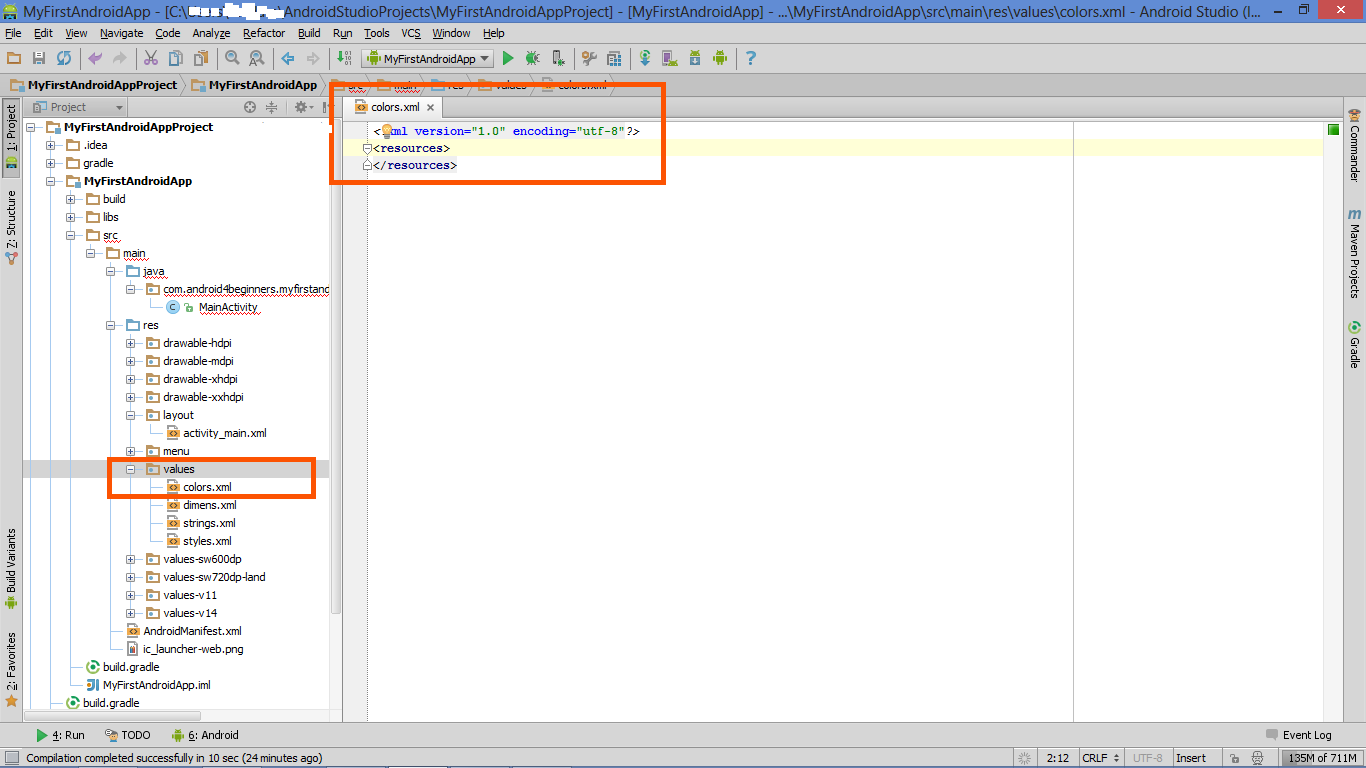Open the Analyze menu
Viewport: 1366px width, 768px height.
[211, 33]
